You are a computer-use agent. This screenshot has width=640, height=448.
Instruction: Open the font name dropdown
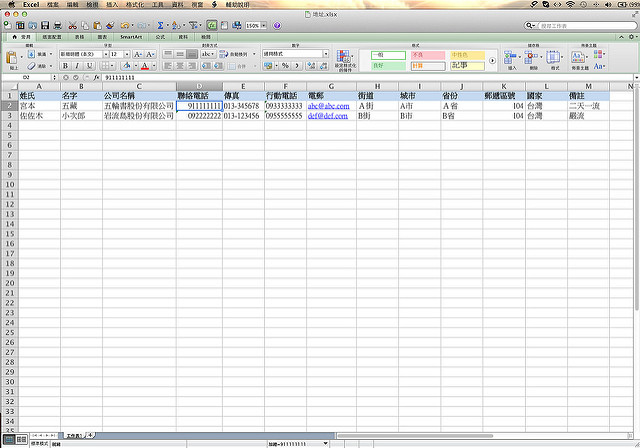click(x=106, y=54)
